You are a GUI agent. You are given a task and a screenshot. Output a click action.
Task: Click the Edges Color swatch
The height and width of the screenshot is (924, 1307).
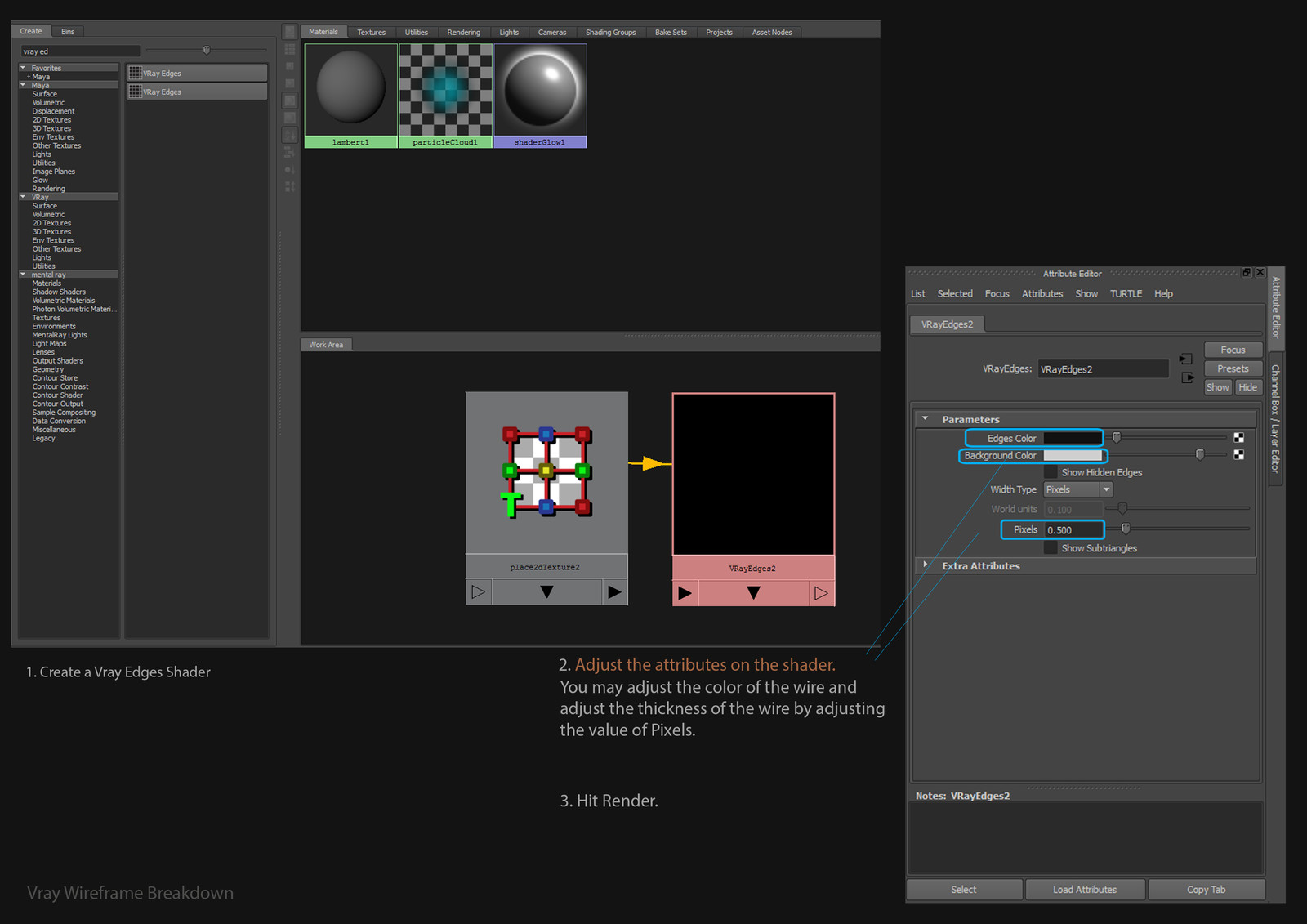tap(1073, 438)
